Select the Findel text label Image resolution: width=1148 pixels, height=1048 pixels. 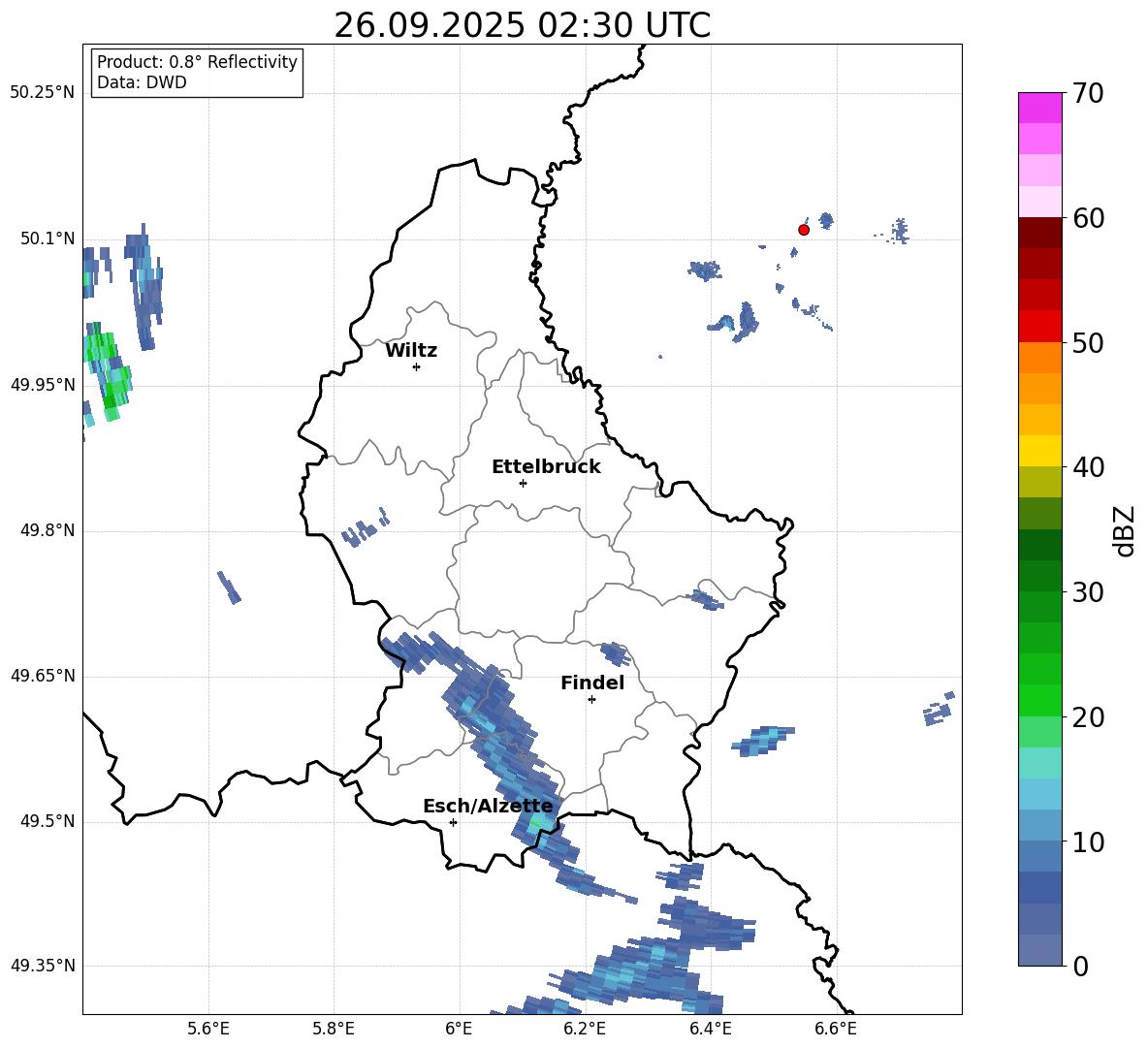pyautogui.click(x=592, y=683)
